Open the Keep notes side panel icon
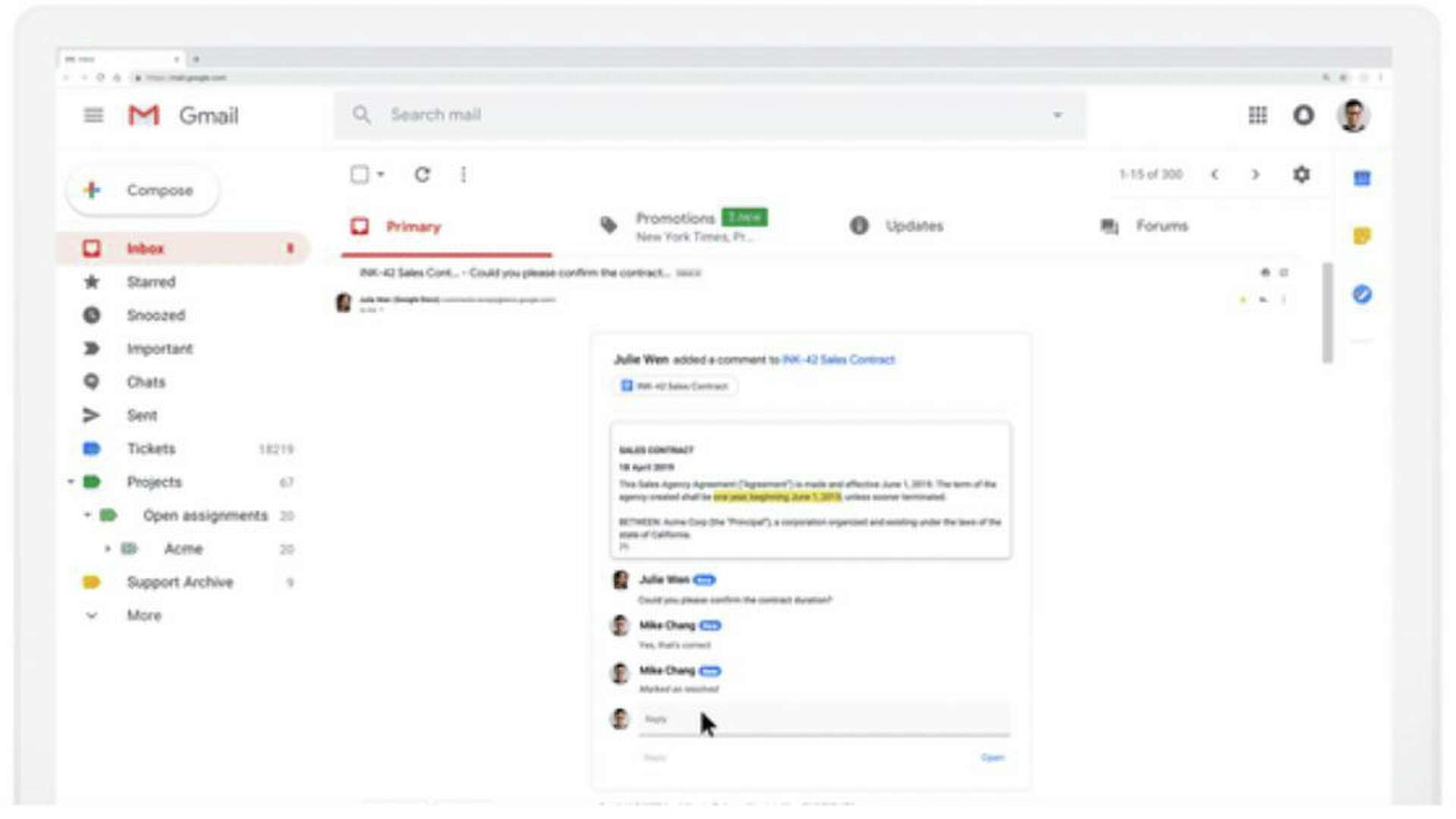The height and width of the screenshot is (819, 1456). click(x=1362, y=236)
